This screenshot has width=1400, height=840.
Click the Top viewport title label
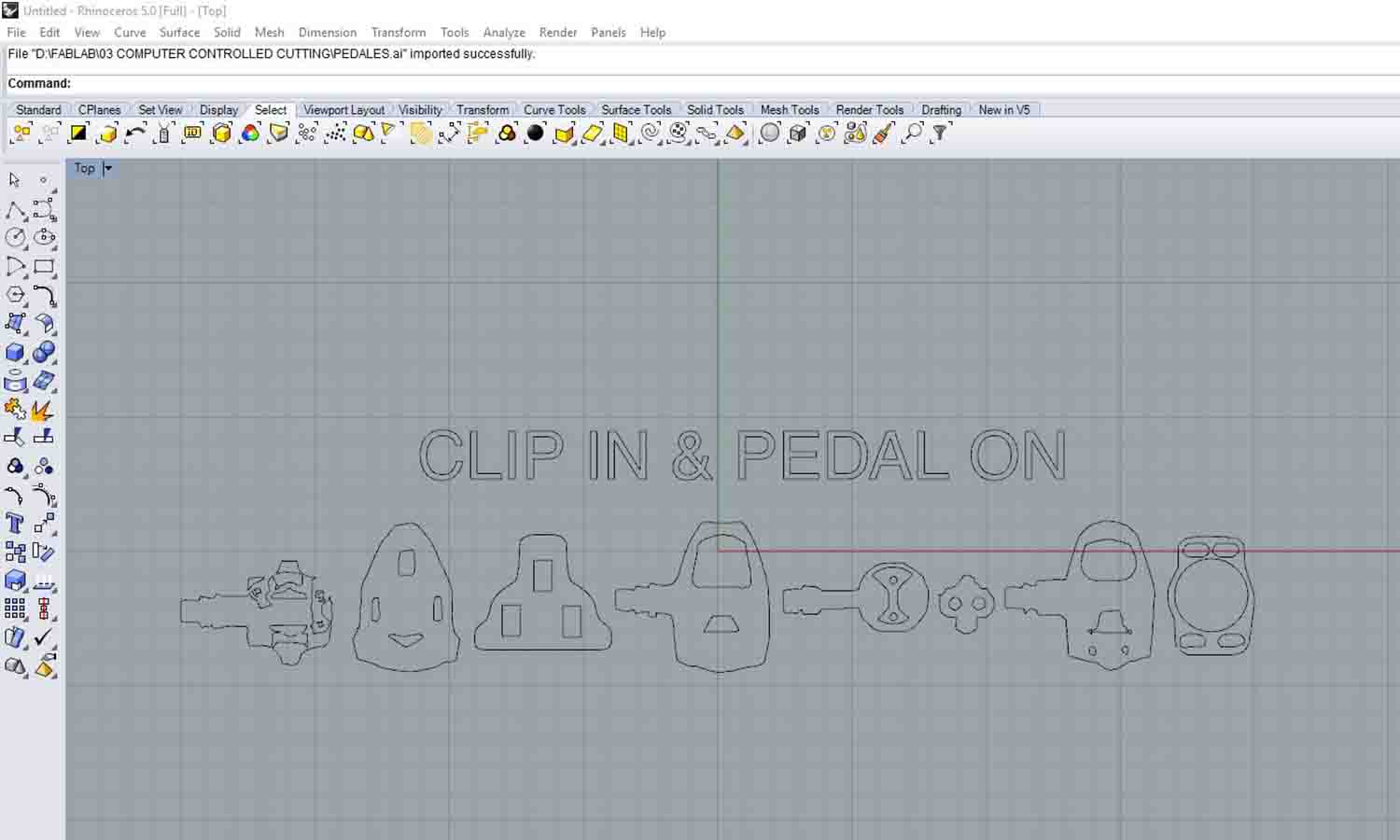[x=85, y=168]
